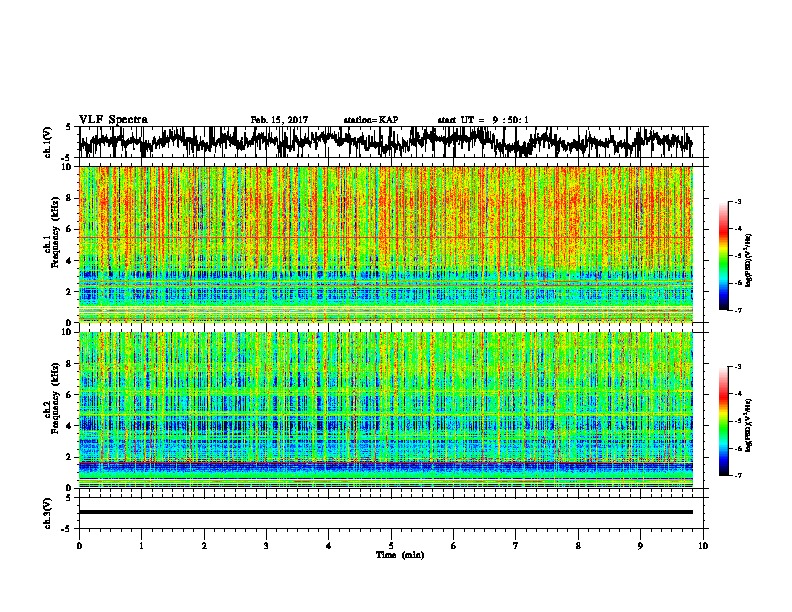Screen dimensions: 792x612
Task: Click time axis tick label "10"
Action: [703, 546]
